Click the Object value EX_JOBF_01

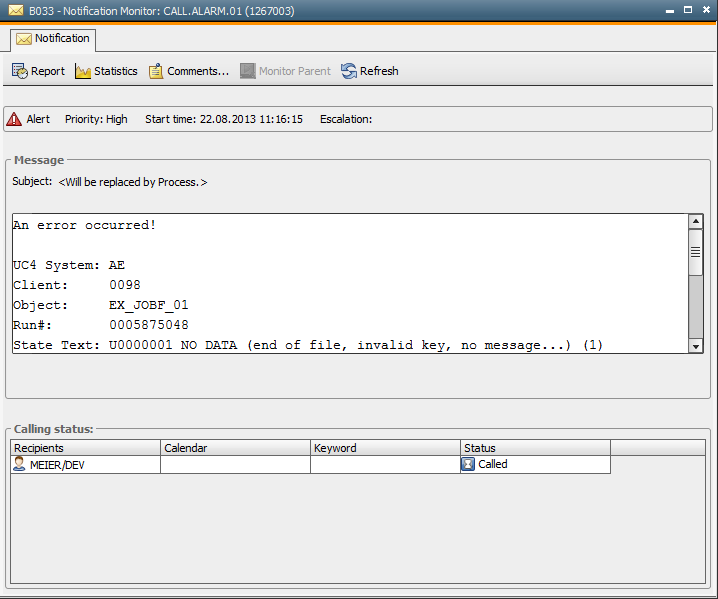[148, 305]
